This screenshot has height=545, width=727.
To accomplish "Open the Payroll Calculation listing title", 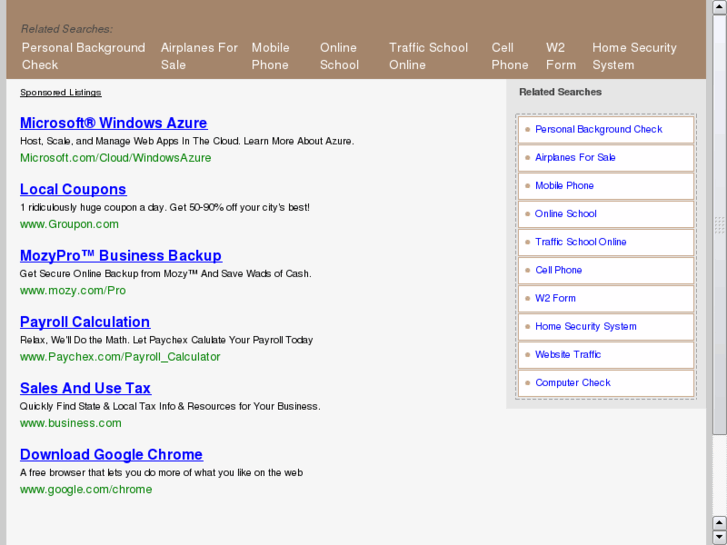I will [x=85, y=322].
